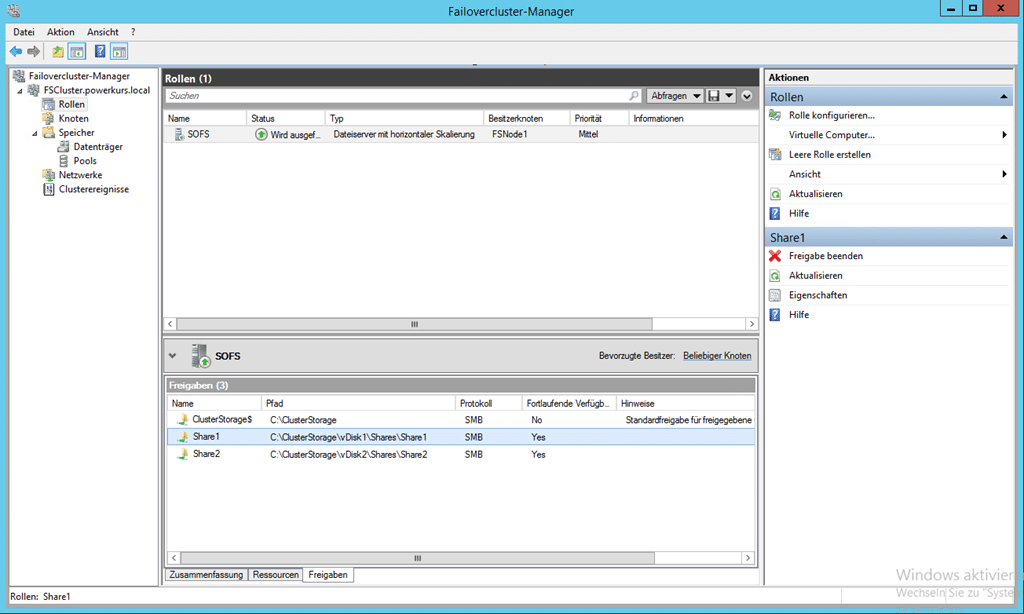The image size is (1024, 614).
Task: Click the Failovercluster-Manager title bar app icon
Action: [13, 11]
